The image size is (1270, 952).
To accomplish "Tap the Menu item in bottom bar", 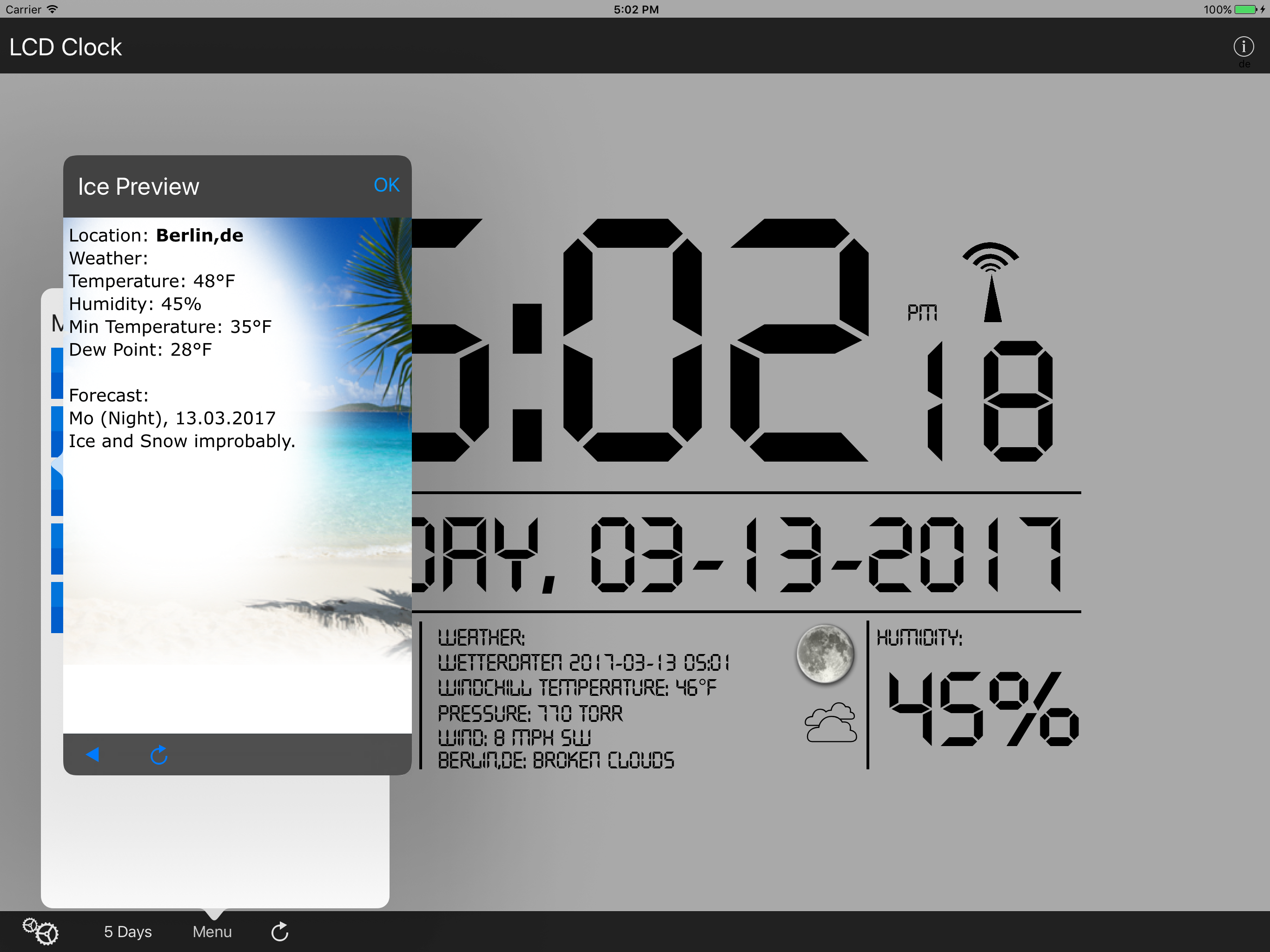I will tap(212, 932).
